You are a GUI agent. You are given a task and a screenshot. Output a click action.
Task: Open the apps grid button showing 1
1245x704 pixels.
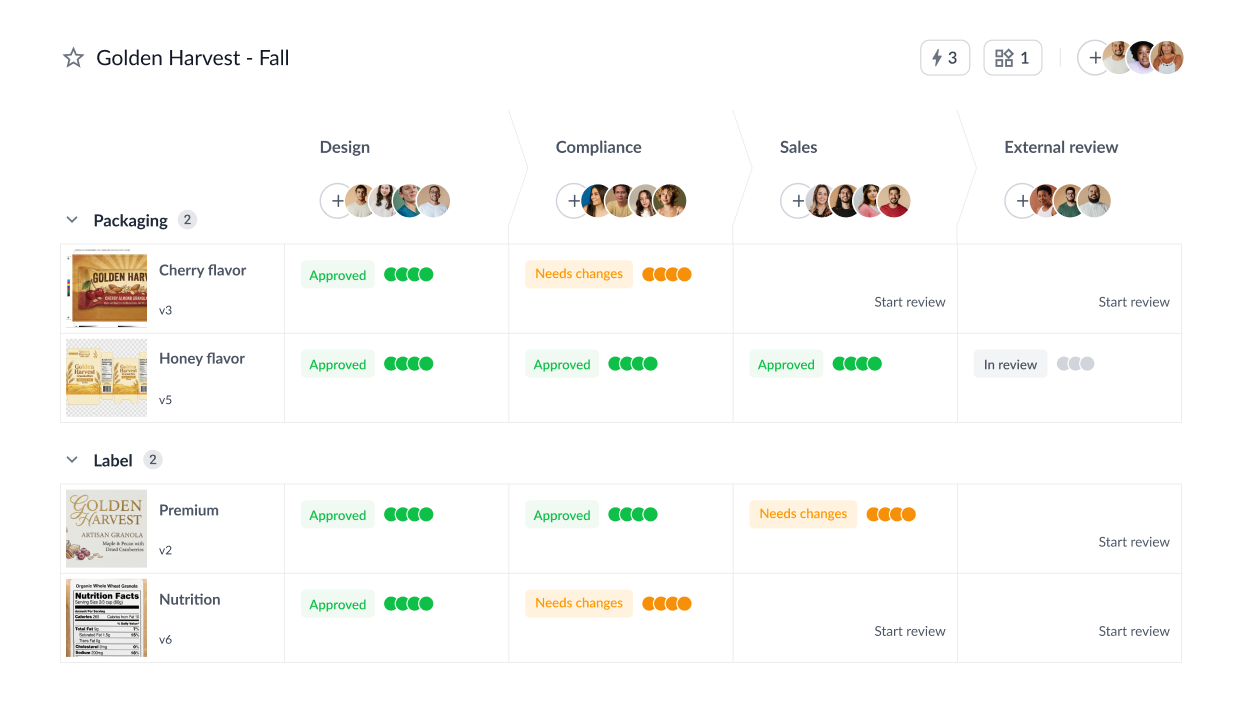point(1013,58)
